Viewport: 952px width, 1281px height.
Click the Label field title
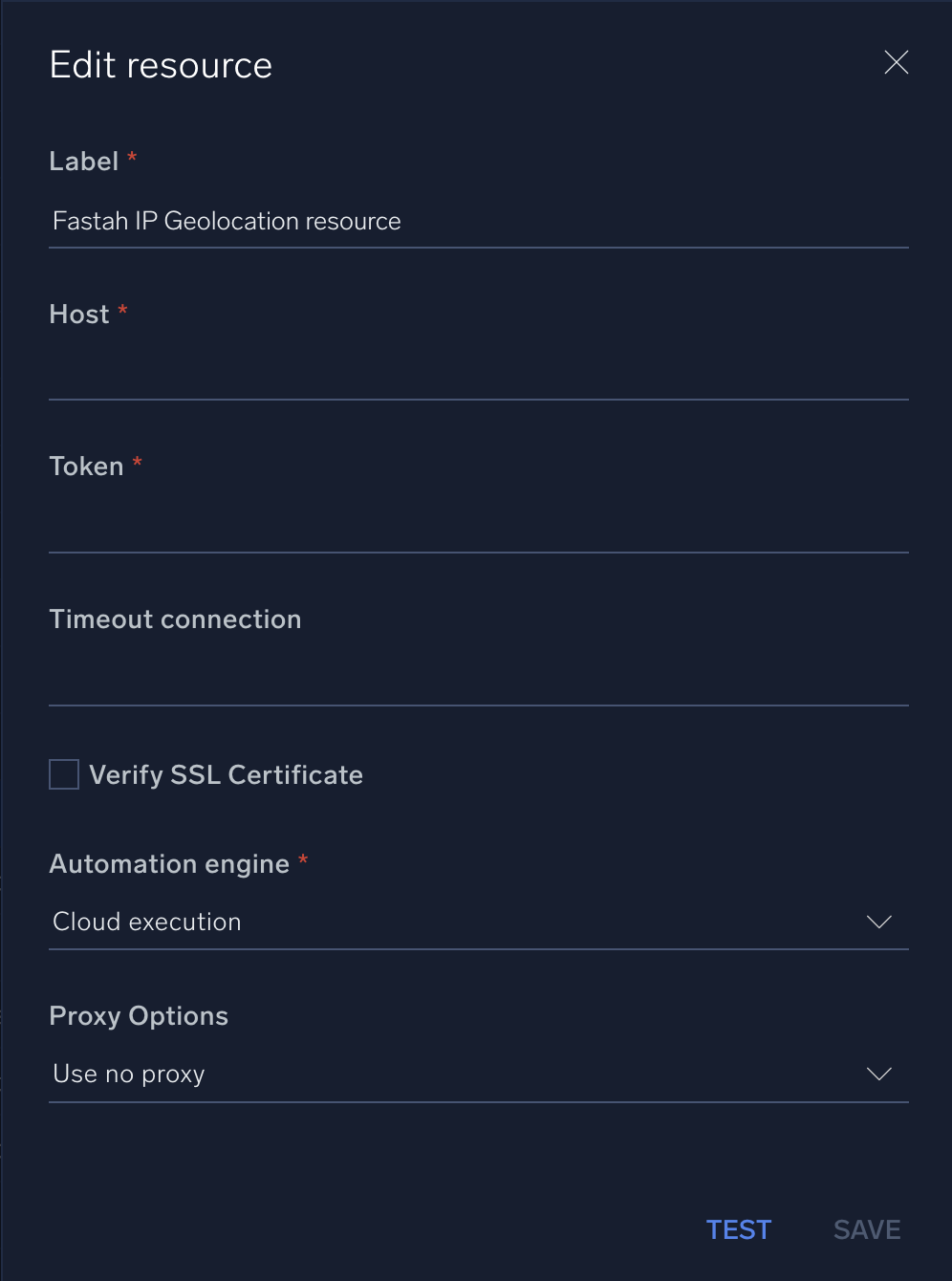click(83, 161)
